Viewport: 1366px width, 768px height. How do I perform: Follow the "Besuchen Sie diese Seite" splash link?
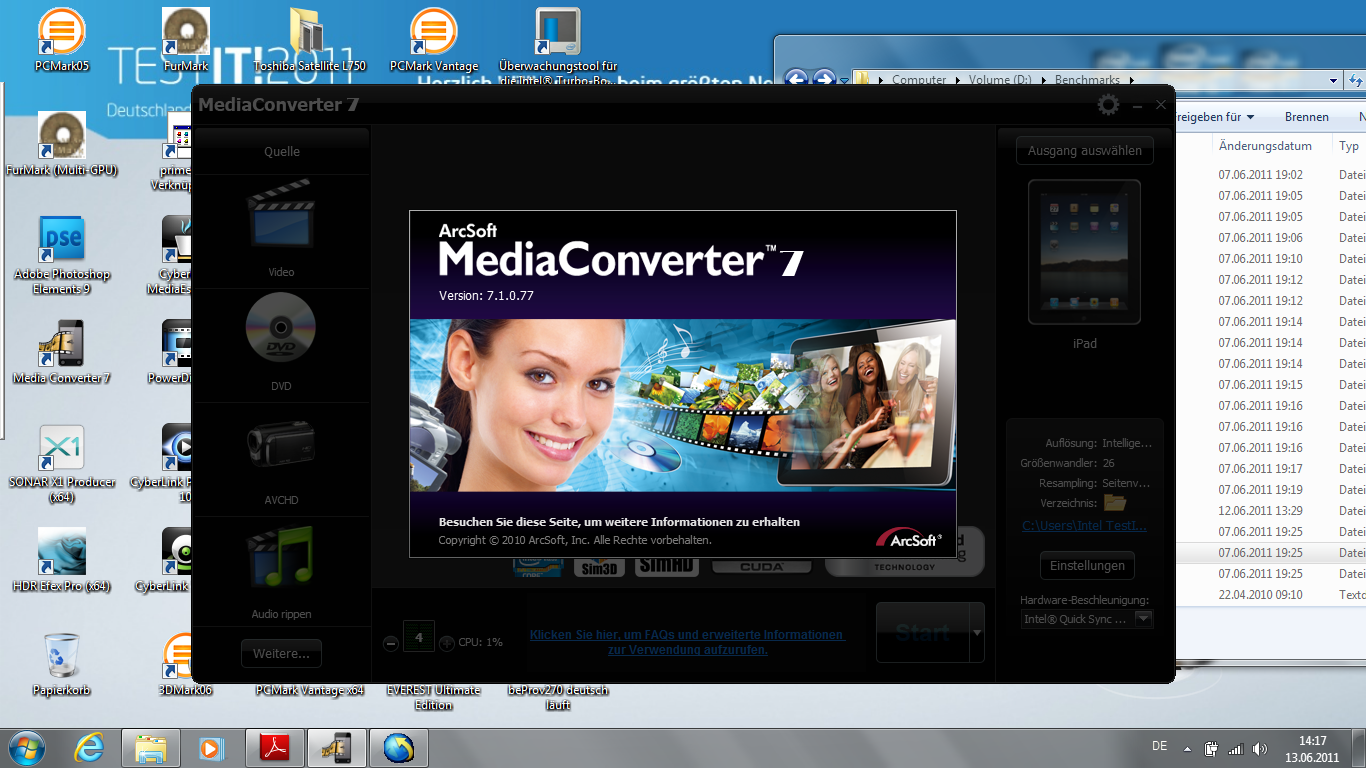pos(619,522)
